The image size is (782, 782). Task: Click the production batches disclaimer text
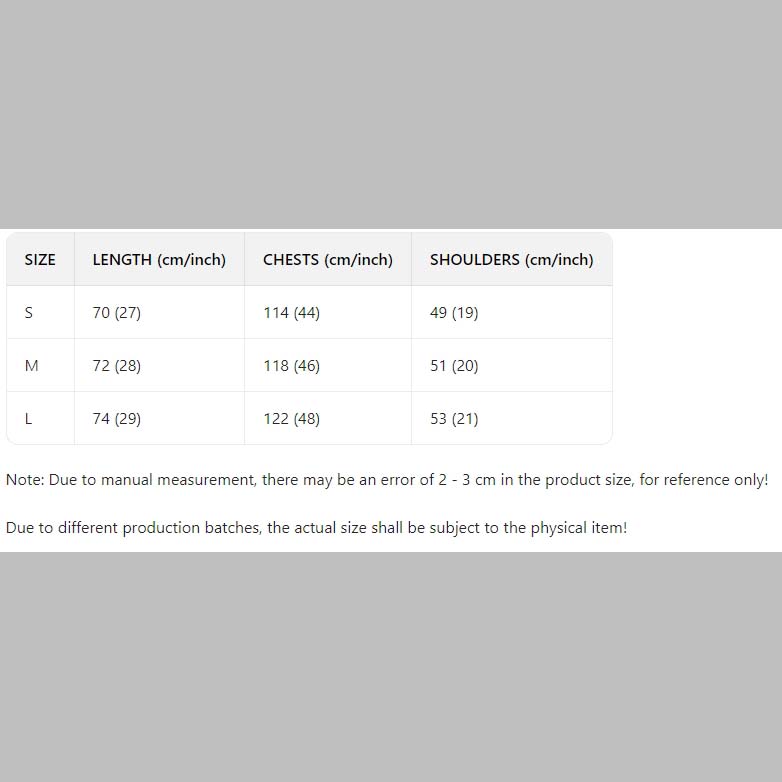tap(316, 528)
